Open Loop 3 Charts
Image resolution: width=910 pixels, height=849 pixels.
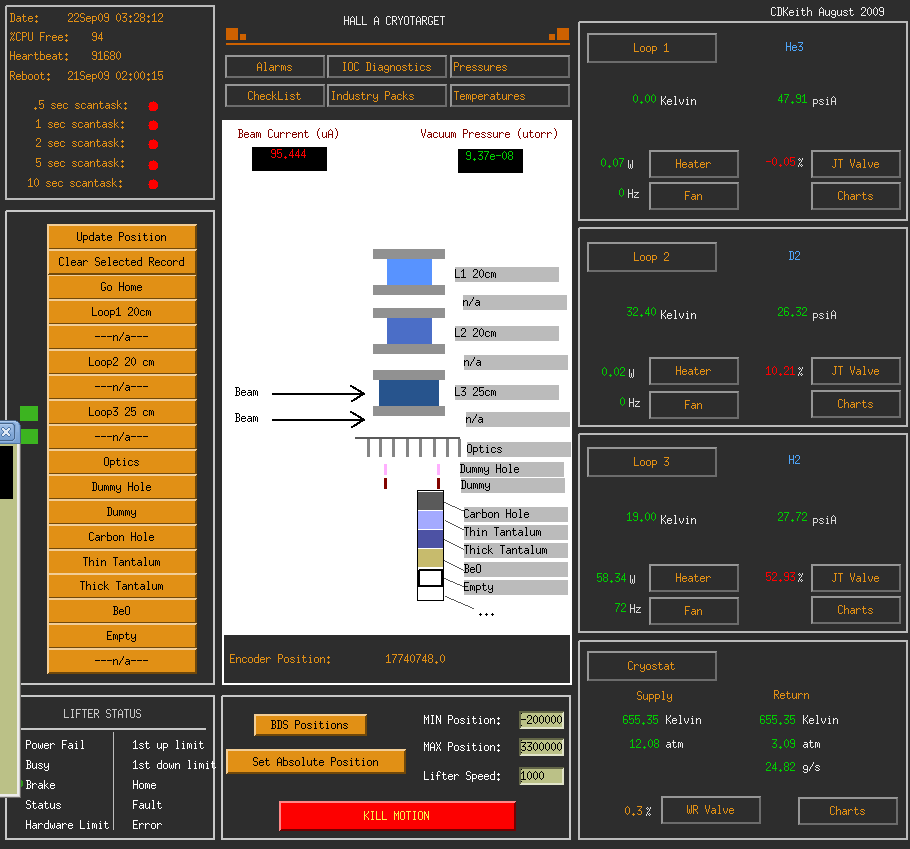coord(855,610)
